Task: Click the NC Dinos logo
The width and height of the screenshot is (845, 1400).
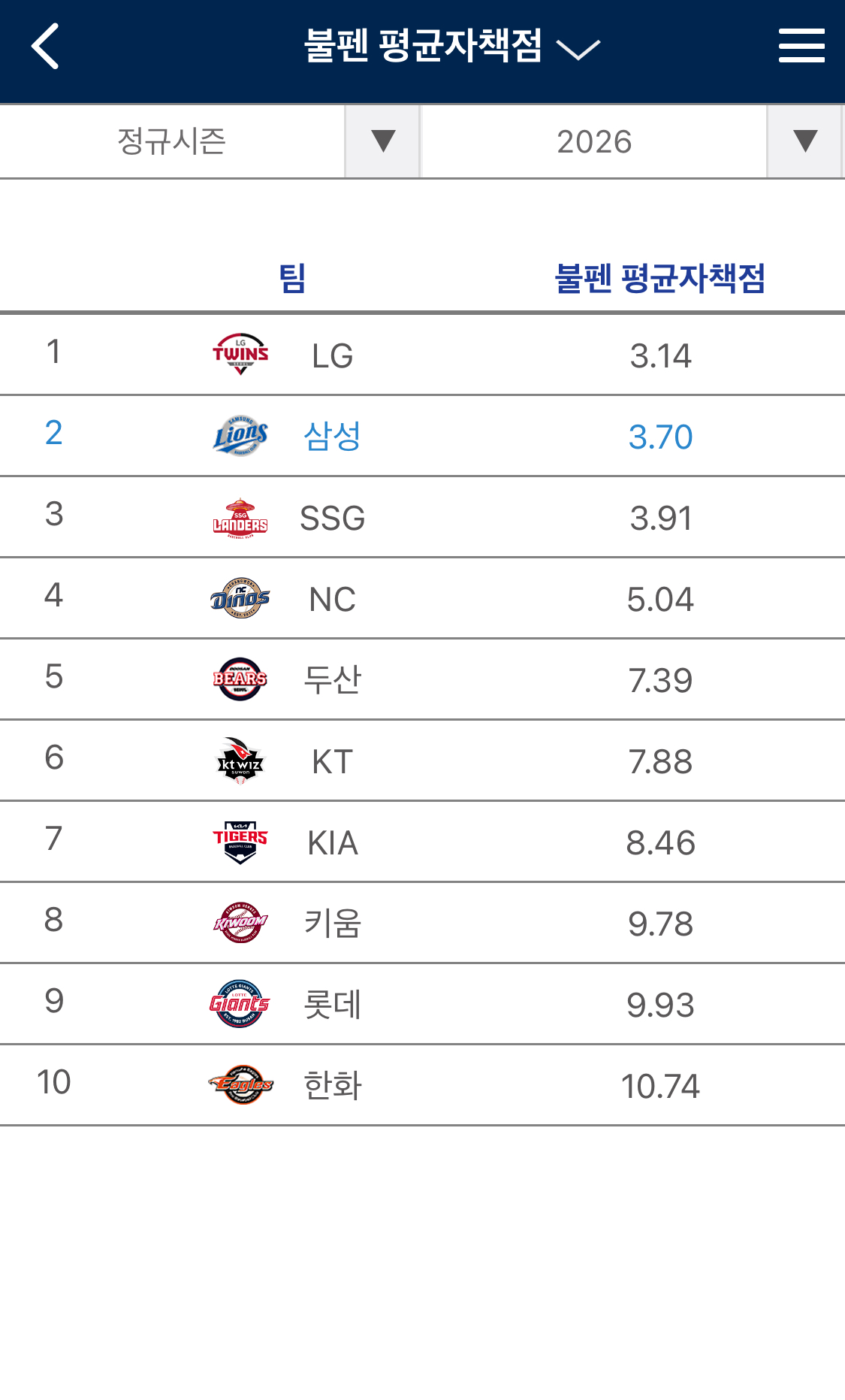Action: coord(240,598)
